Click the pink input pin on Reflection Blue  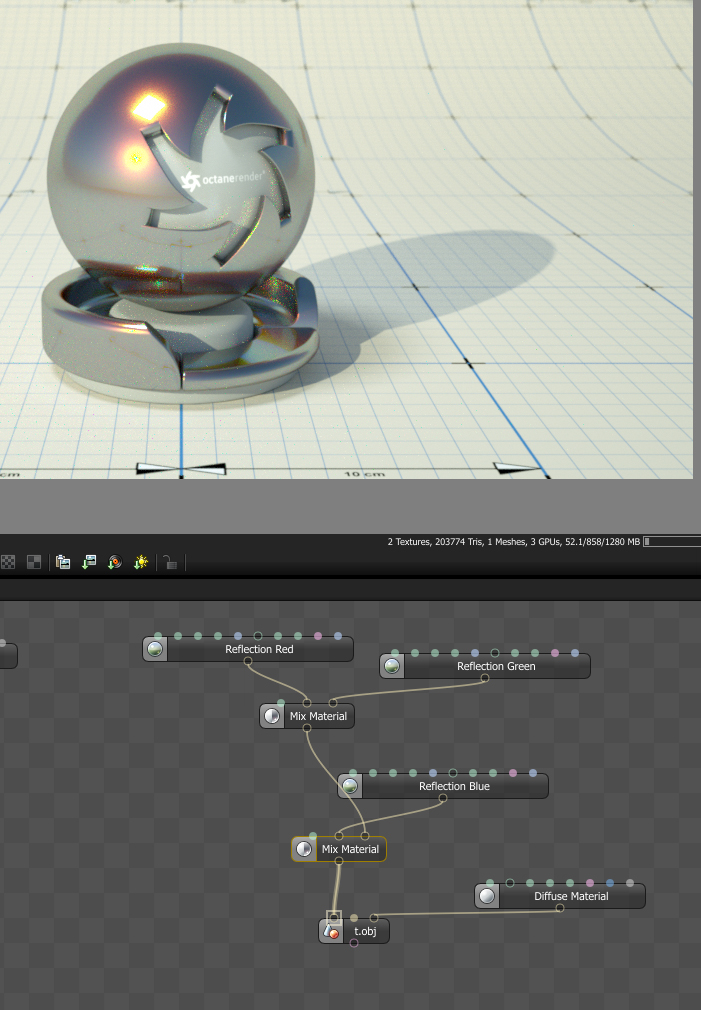513,773
